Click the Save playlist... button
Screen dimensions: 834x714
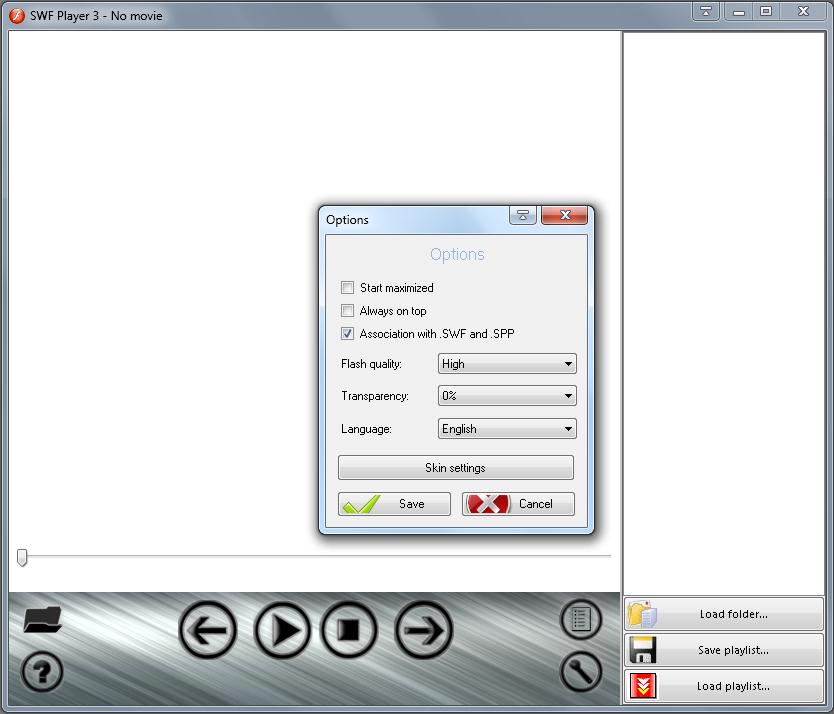click(724, 650)
